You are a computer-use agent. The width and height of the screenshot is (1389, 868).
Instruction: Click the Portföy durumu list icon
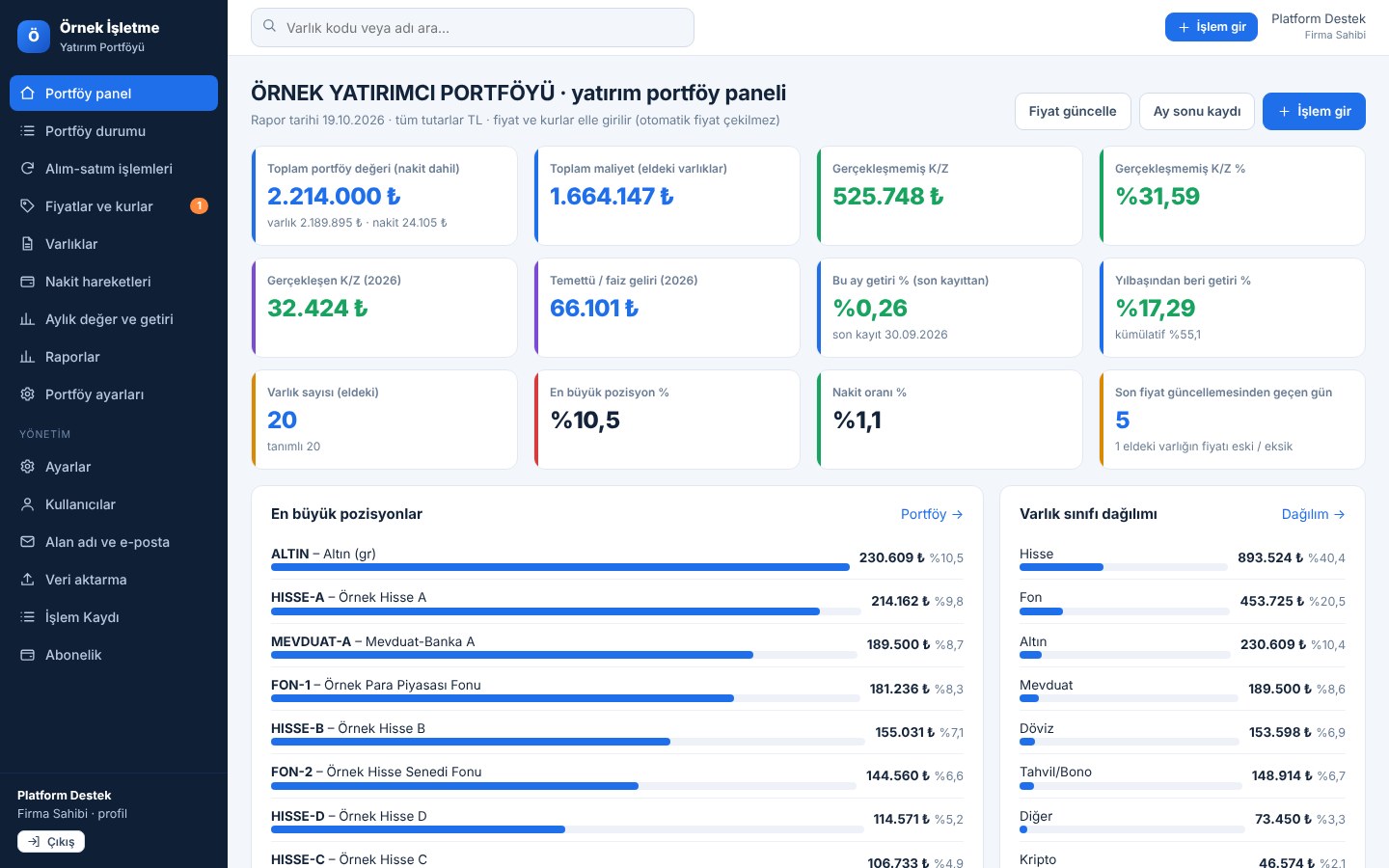[x=27, y=131]
